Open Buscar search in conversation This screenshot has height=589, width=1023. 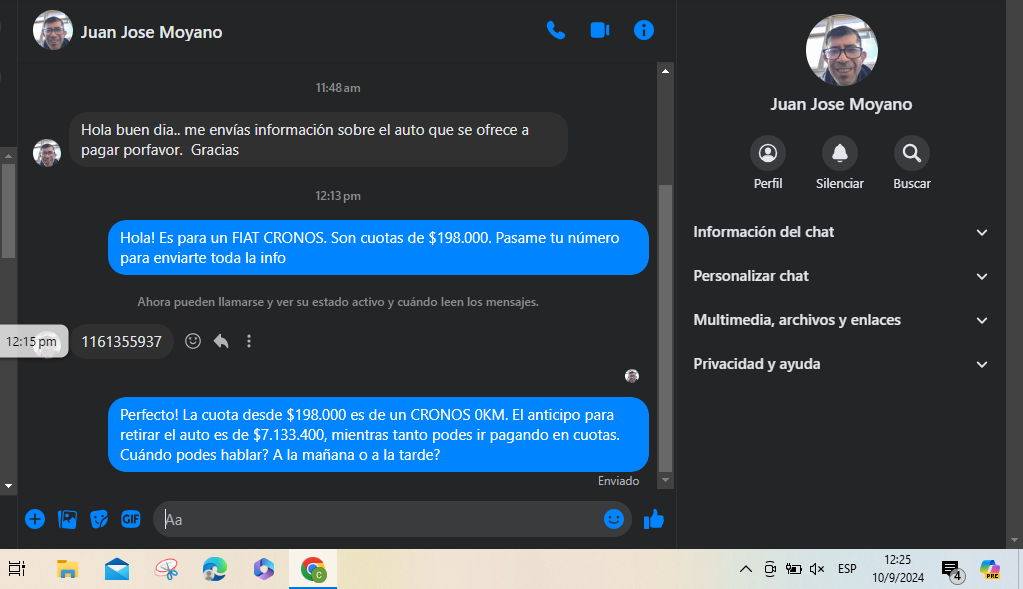911,153
